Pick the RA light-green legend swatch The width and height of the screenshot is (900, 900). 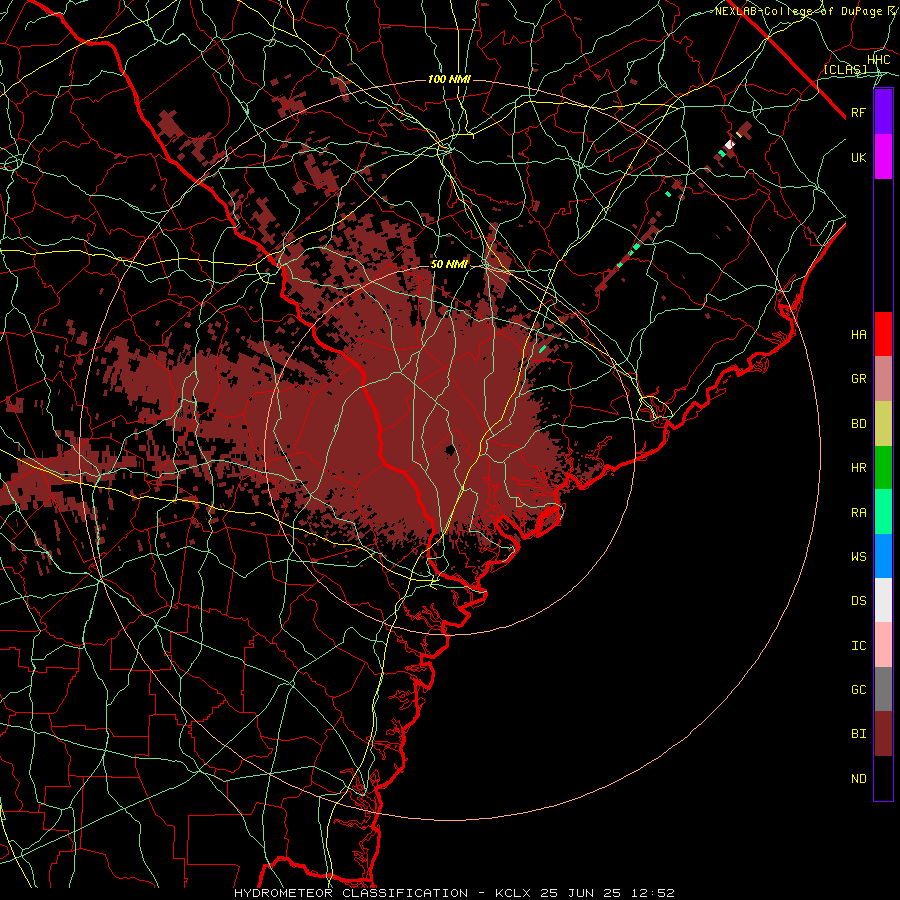coord(883,512)
